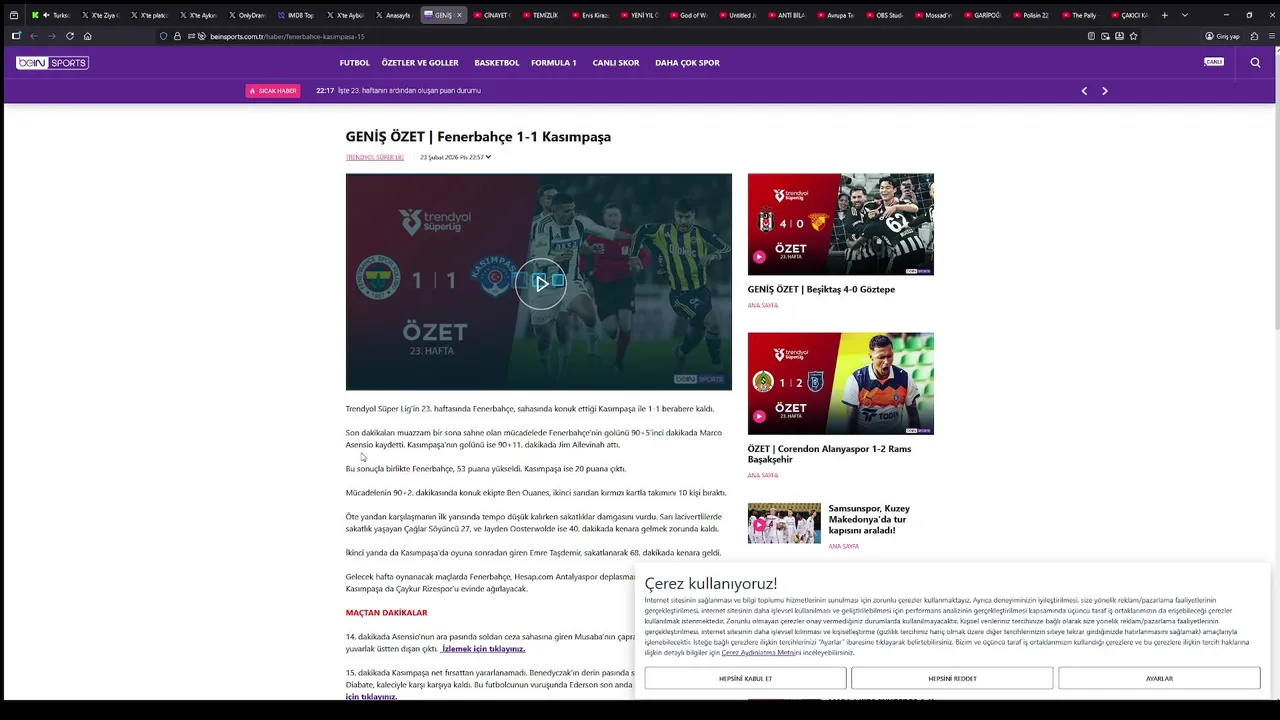Play the Fenerbahçe-Kasımpaşa highlight video
This screenshot has width=1280, height=720.
(540, 283)
